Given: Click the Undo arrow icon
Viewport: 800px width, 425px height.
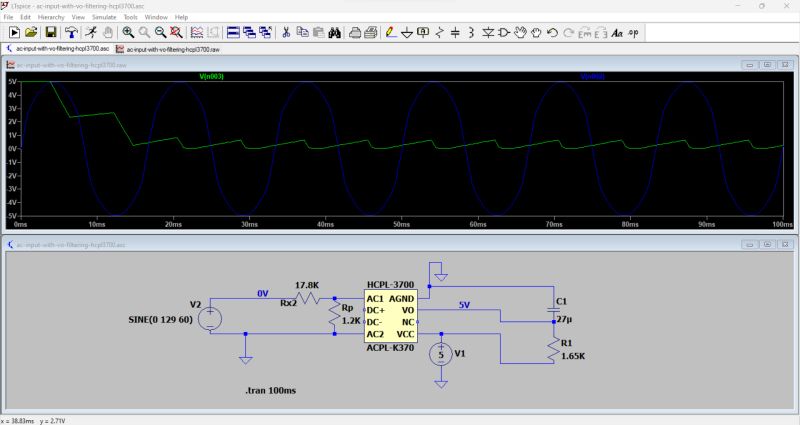Looking at the screenshot, I should 552,33.
